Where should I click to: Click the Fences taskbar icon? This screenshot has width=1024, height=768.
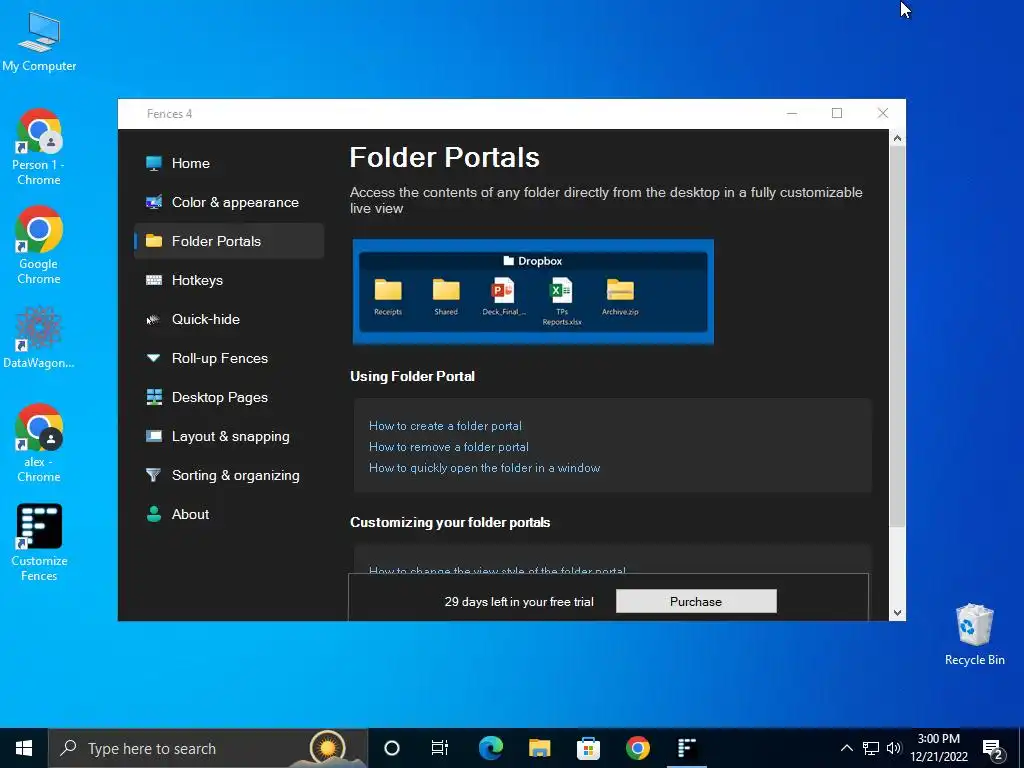tap(686, 748)
